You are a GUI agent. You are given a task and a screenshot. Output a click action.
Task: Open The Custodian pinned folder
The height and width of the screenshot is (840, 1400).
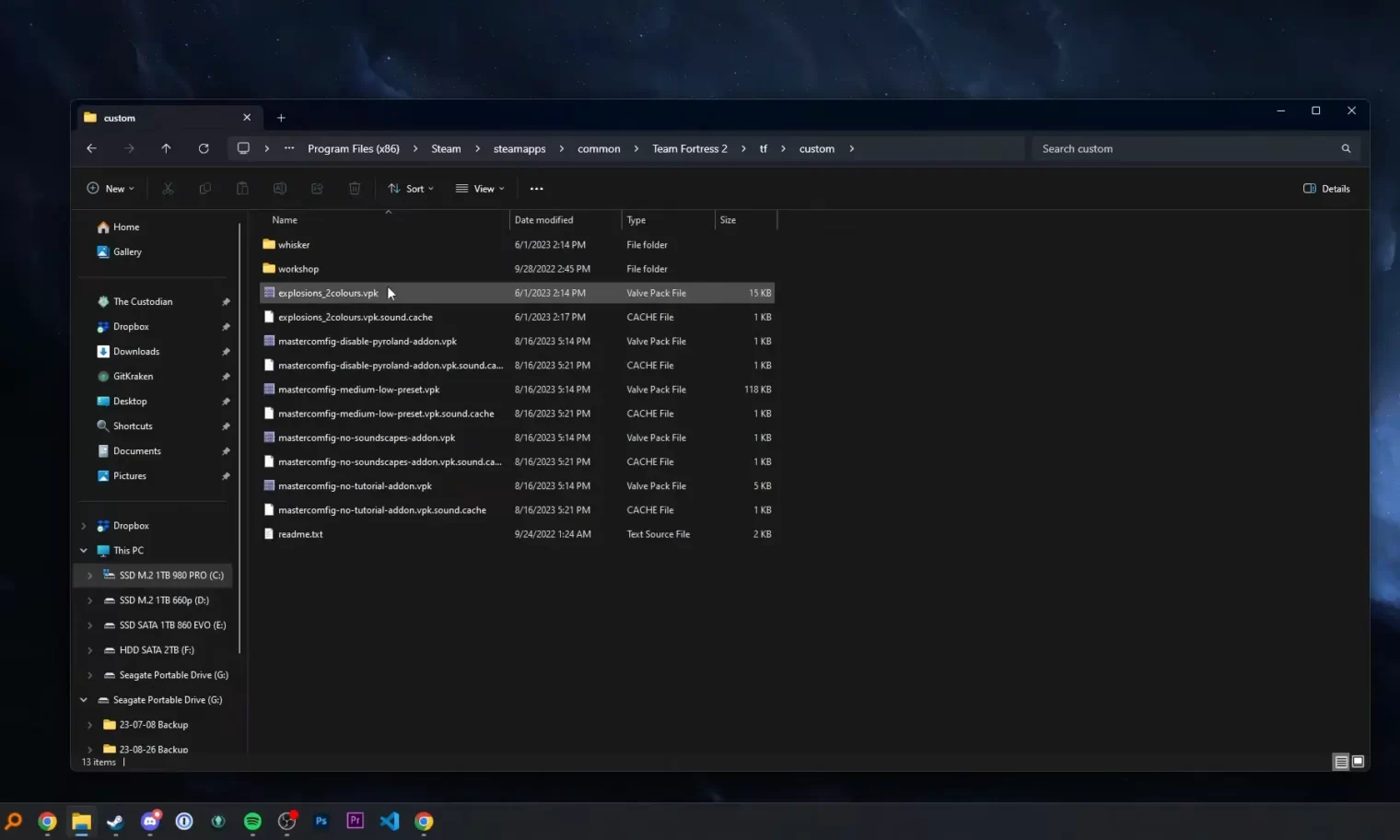tap(143, 301)
